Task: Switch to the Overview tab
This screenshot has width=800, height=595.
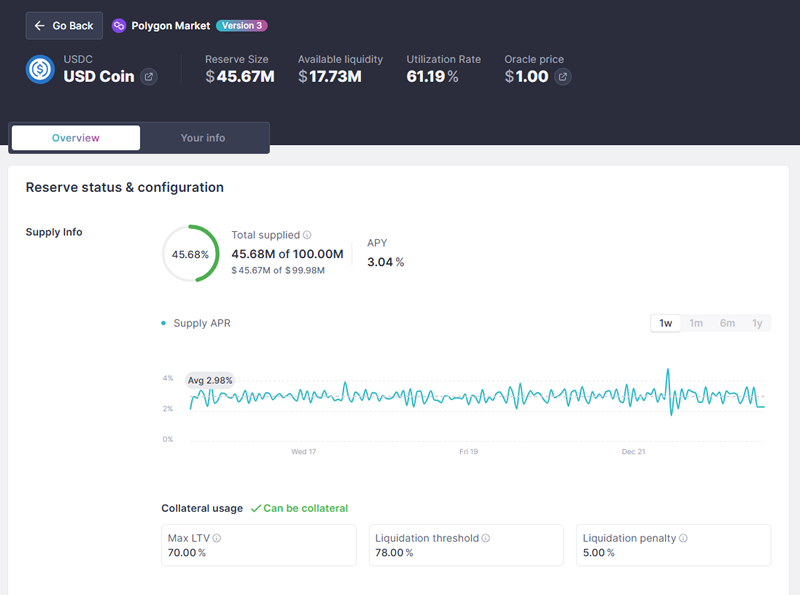Action: pyautogui.click(x=76, y=138)
